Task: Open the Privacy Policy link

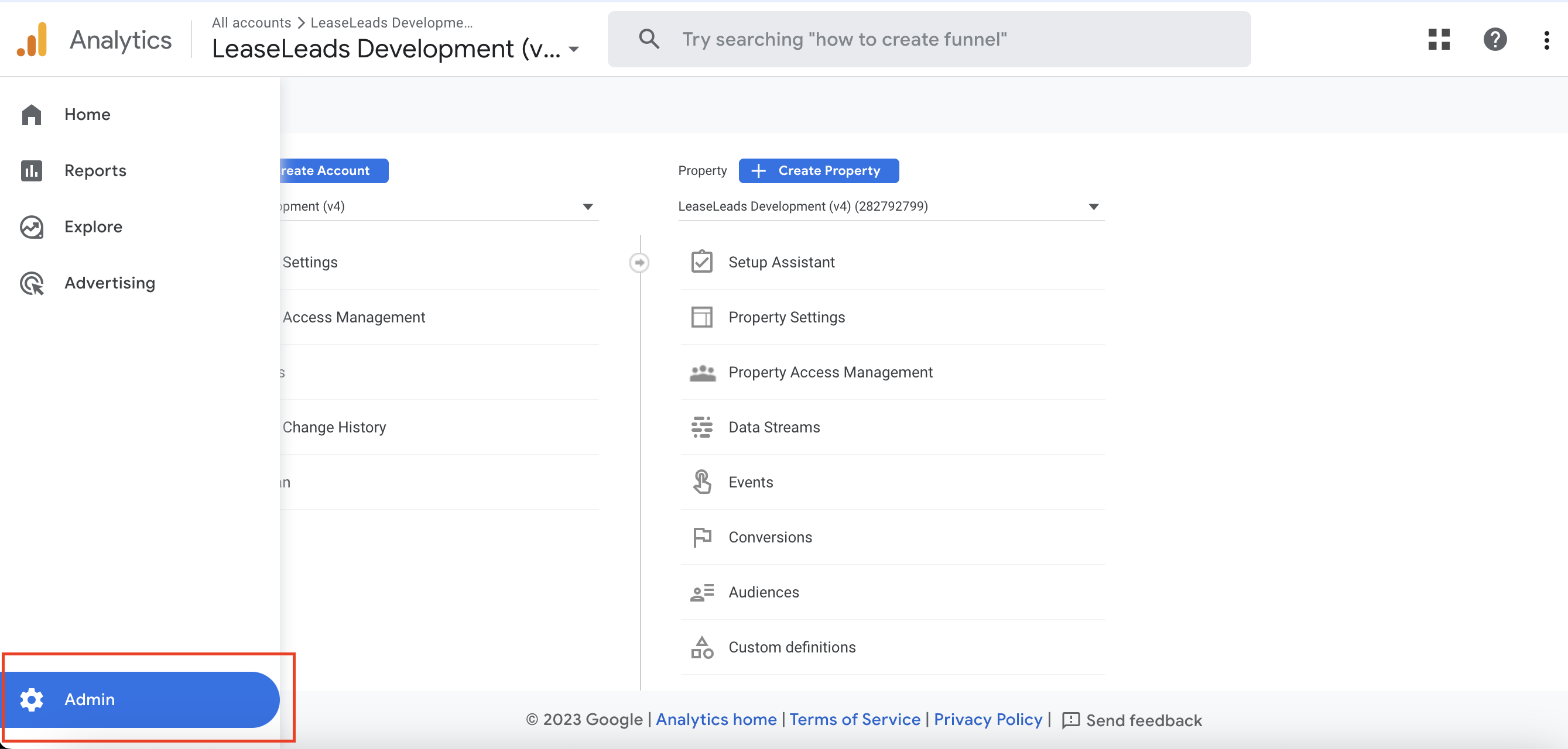Action: coord(988,719)
